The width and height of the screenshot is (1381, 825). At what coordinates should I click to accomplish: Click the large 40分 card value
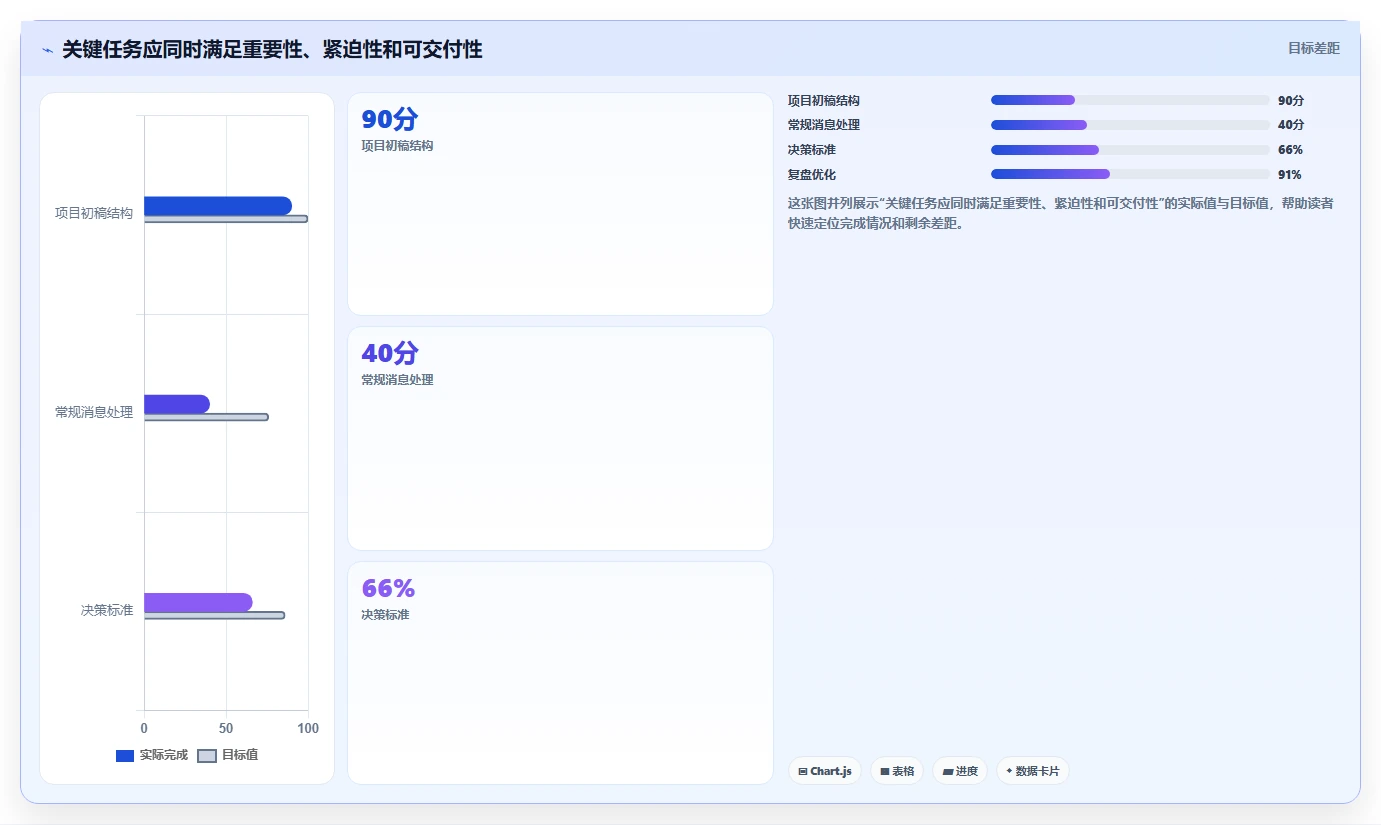(x=390, y=354)
